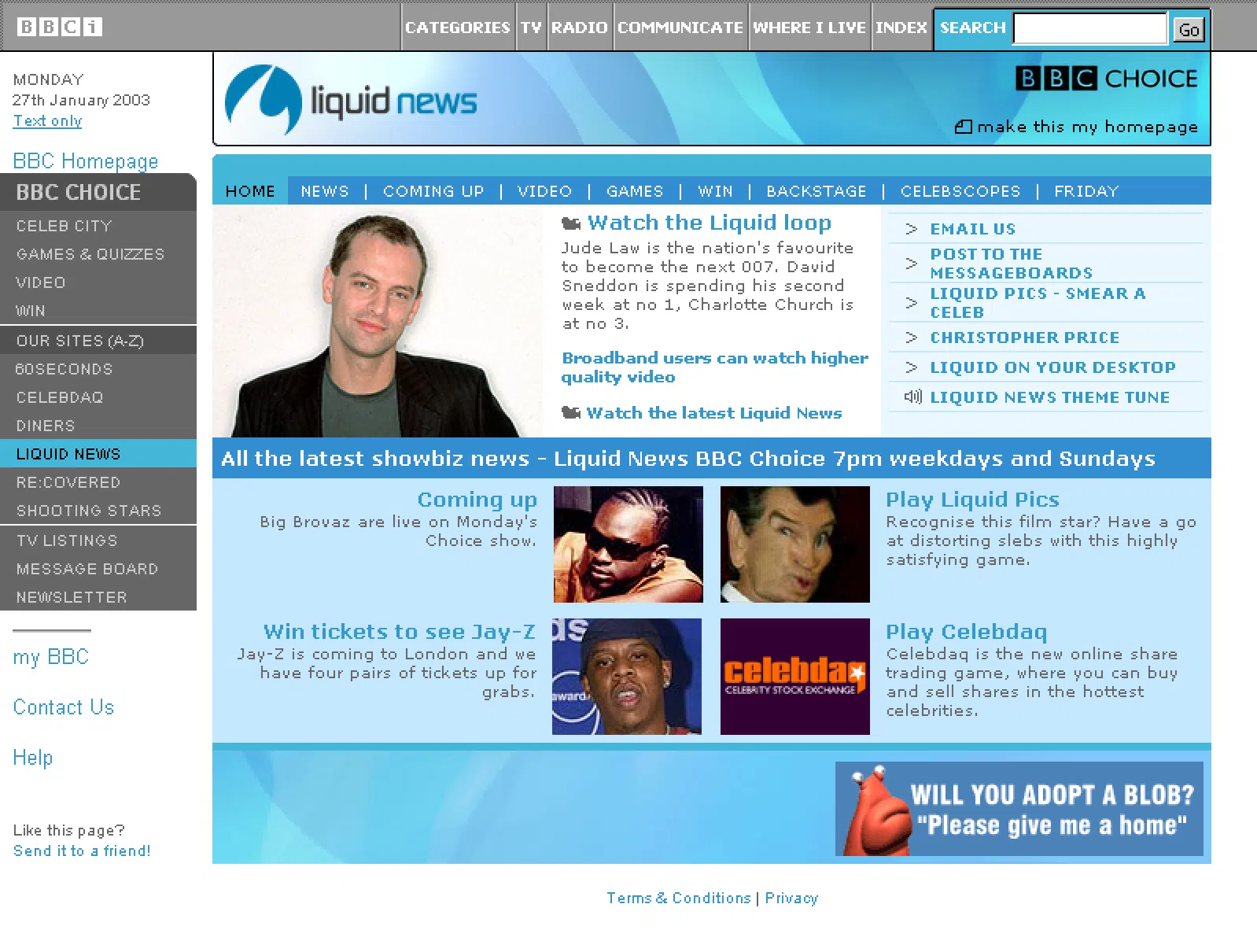Open the Celebdaq logo thumbnail

pyautogui.click(x=794, y=677)
